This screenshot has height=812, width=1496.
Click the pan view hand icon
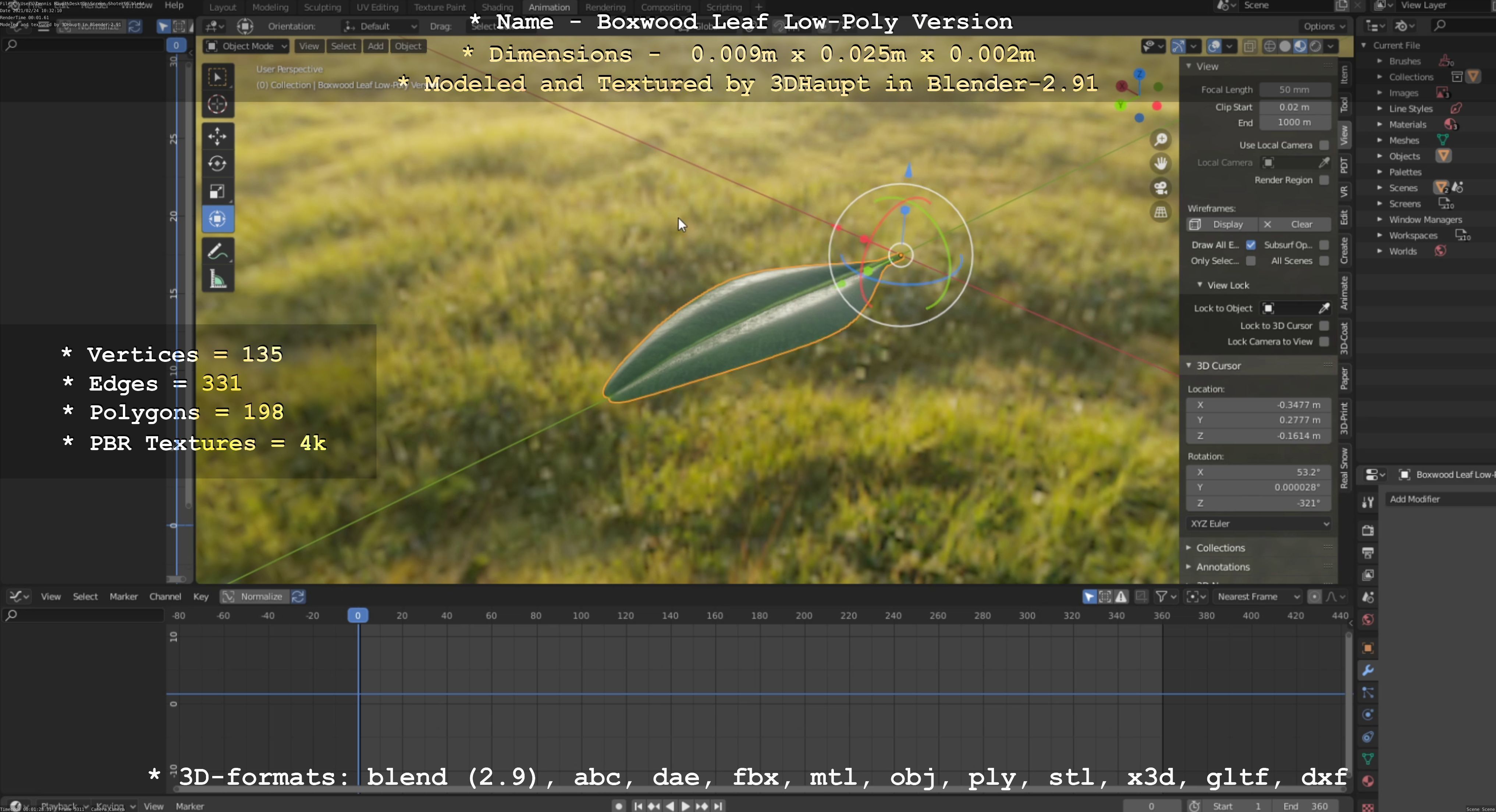tap(1160, 164)
